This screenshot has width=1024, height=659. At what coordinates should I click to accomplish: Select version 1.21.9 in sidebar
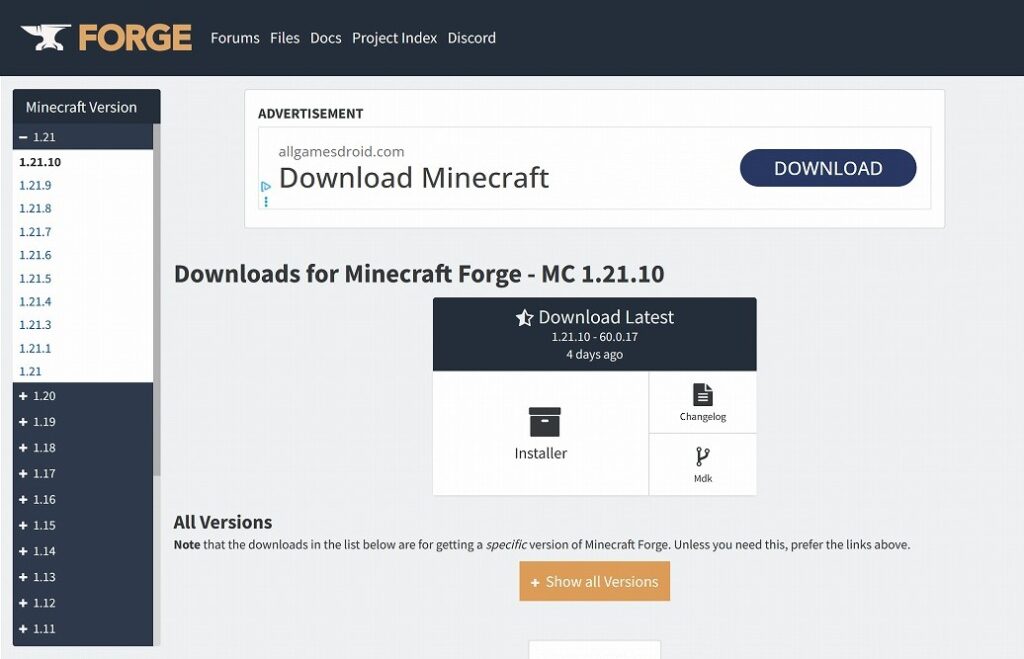pos(35,185)
